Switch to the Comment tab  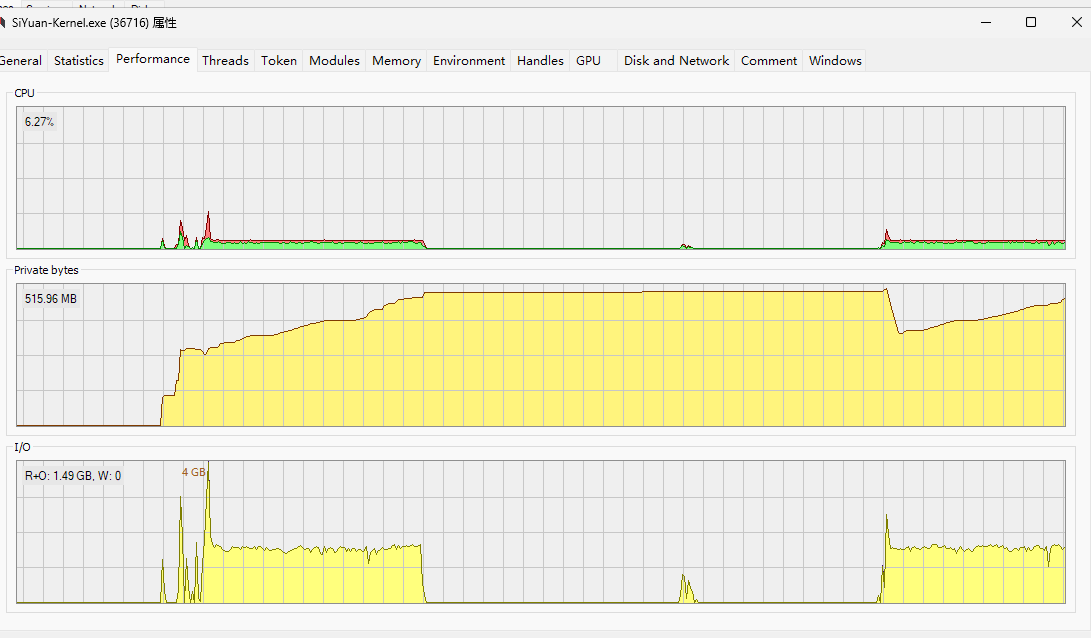[x=769, y=61]
